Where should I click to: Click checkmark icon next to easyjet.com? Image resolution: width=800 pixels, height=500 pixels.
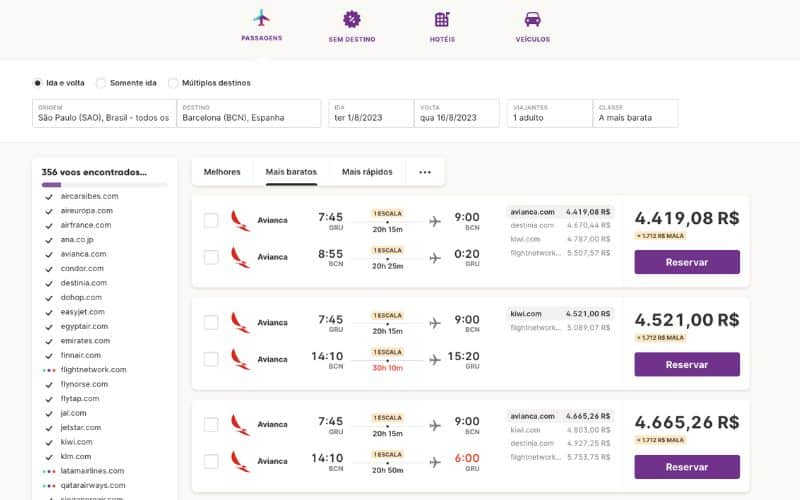point(49,313)
